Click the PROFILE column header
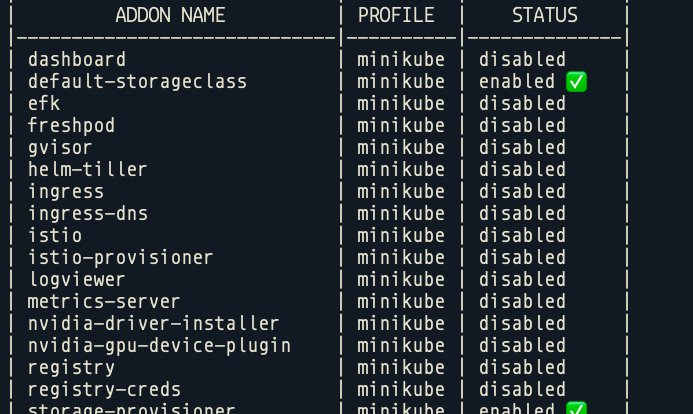This screenshot has width=693, height=414. [396, 15]
